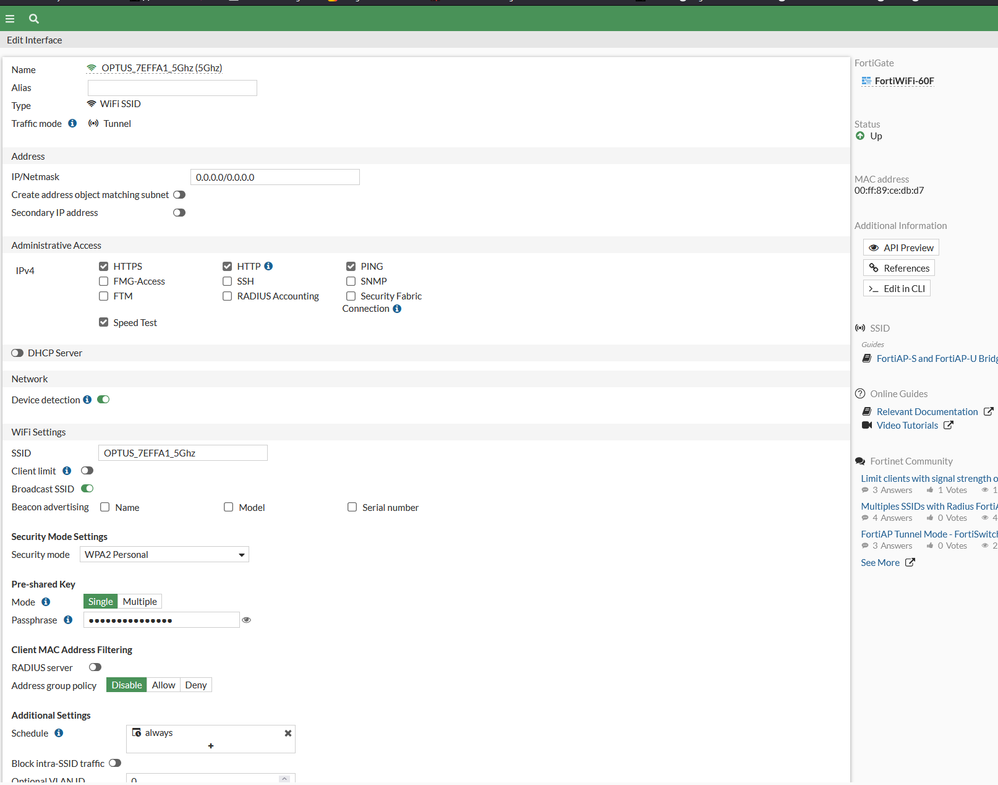This screenshot has width=998, height=785.
Task: Reveal passphrase with the eye icon
Action: 246,619
